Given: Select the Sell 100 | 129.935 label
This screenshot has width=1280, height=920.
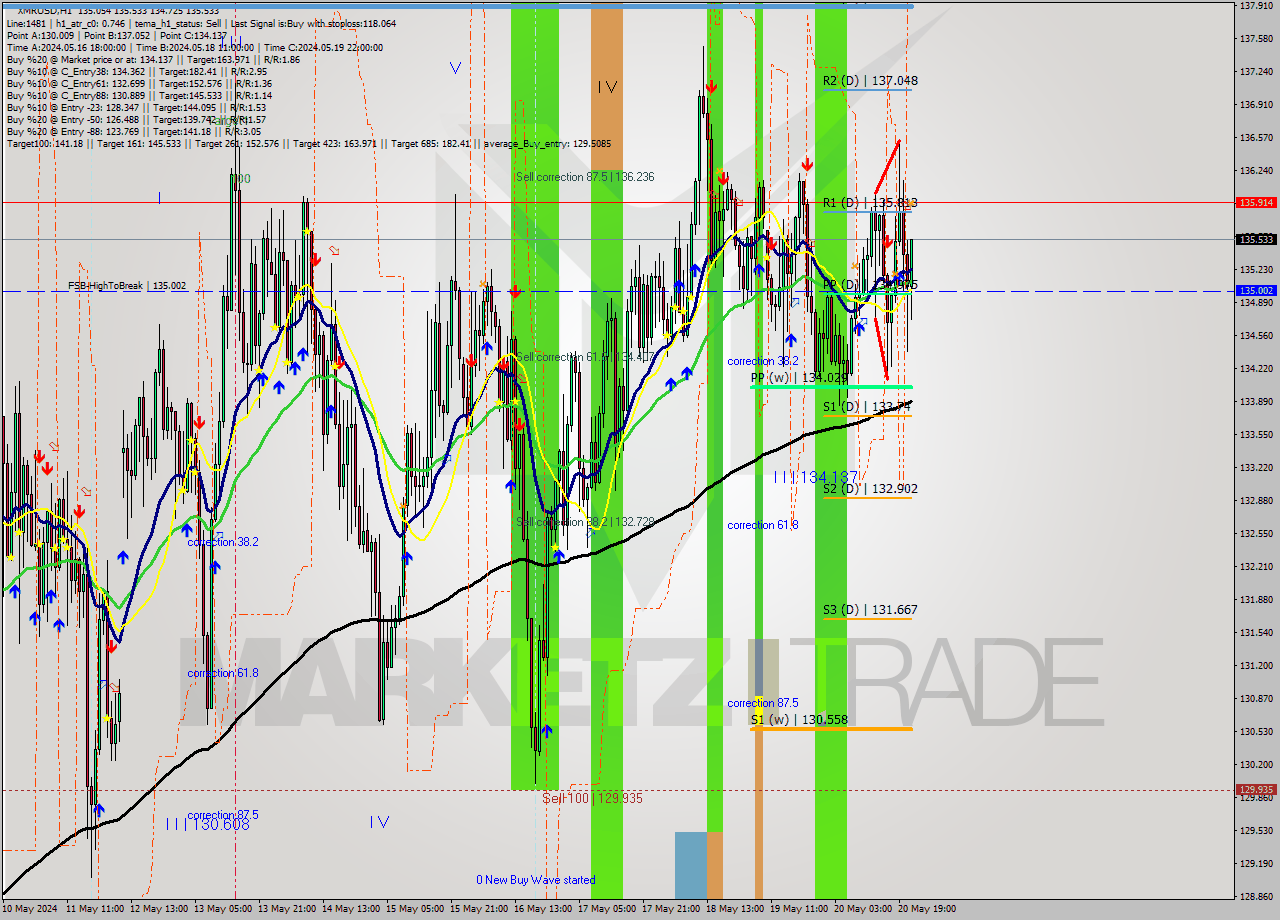Looking at the screenshot, I should click(x=592, y=798).
